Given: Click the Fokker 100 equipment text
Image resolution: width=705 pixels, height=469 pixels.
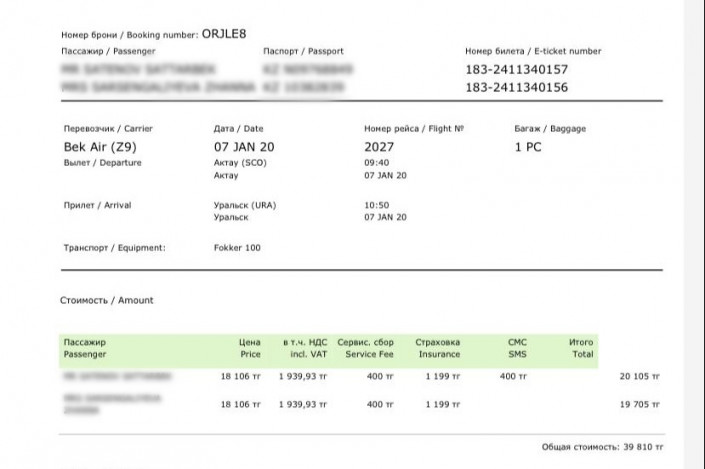Looking at the screenshot, I should pyautogui.click(x=237, y=247).
